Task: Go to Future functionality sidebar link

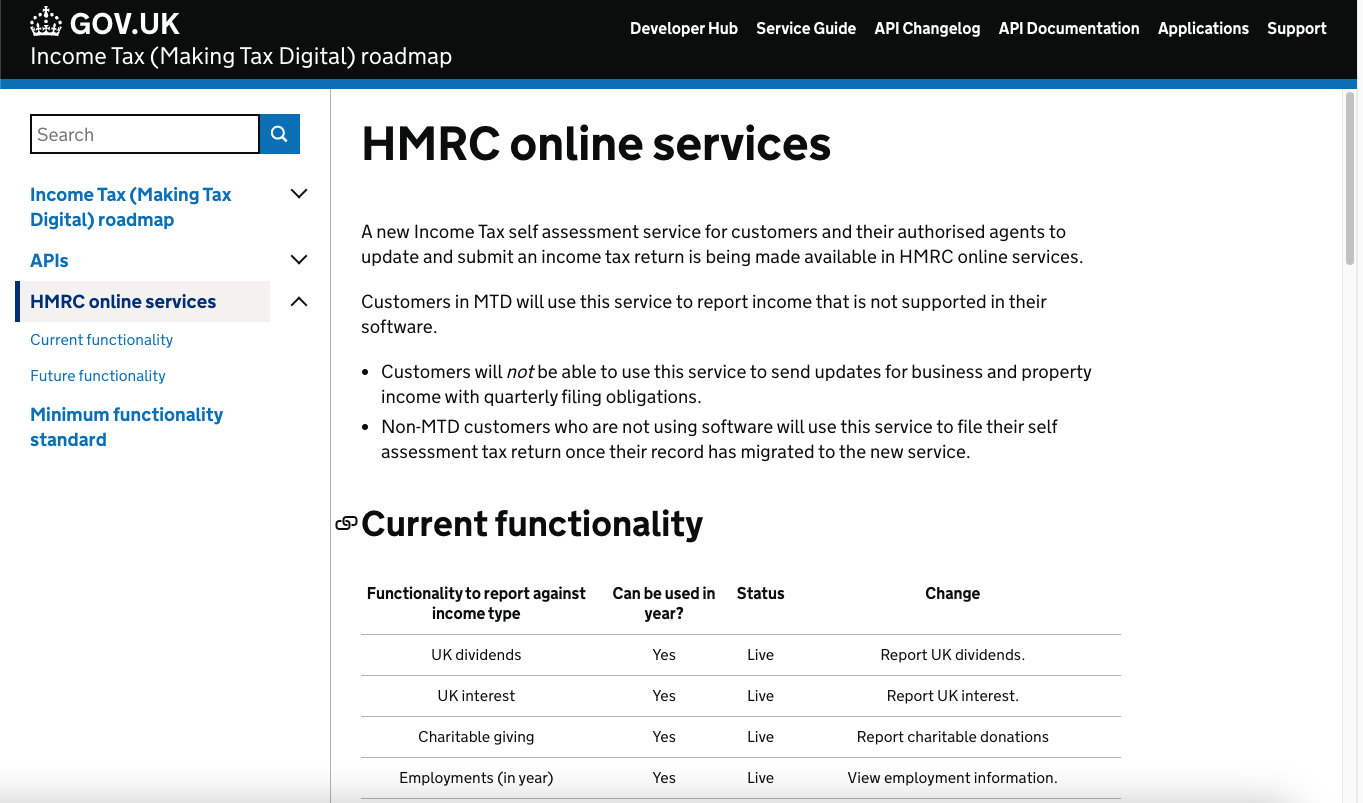Action: pos(98,376)
